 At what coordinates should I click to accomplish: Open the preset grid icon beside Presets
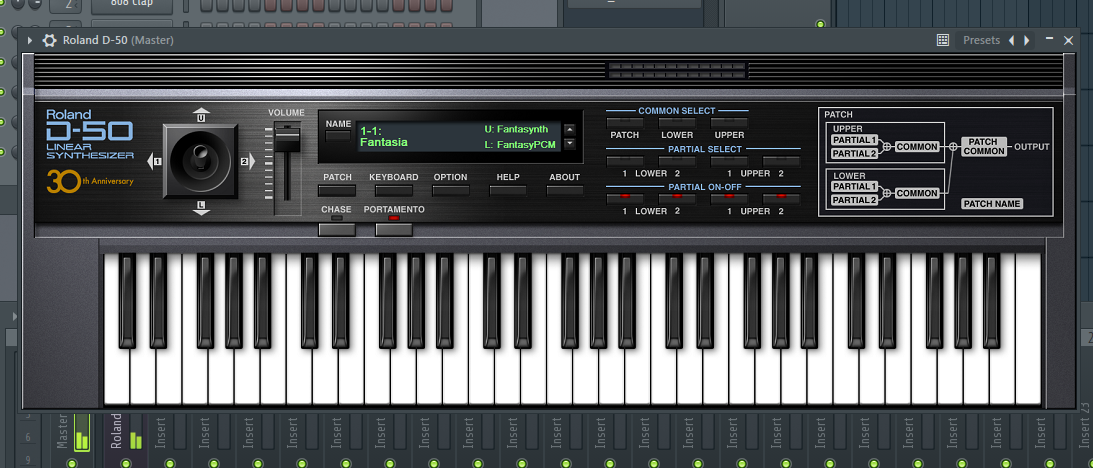[942, 40]
